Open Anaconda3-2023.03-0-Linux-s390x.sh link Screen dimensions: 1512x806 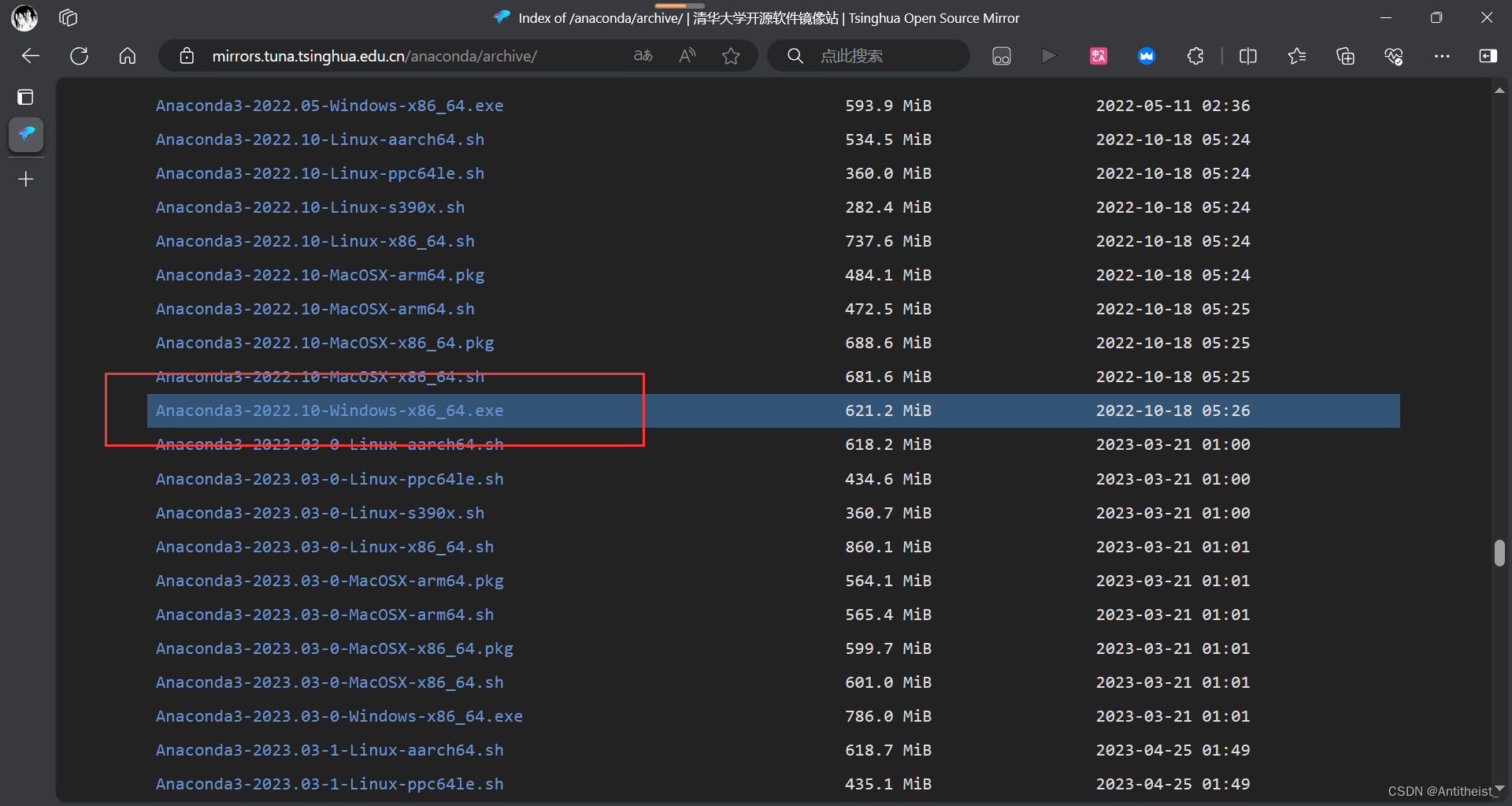point(320,513)
